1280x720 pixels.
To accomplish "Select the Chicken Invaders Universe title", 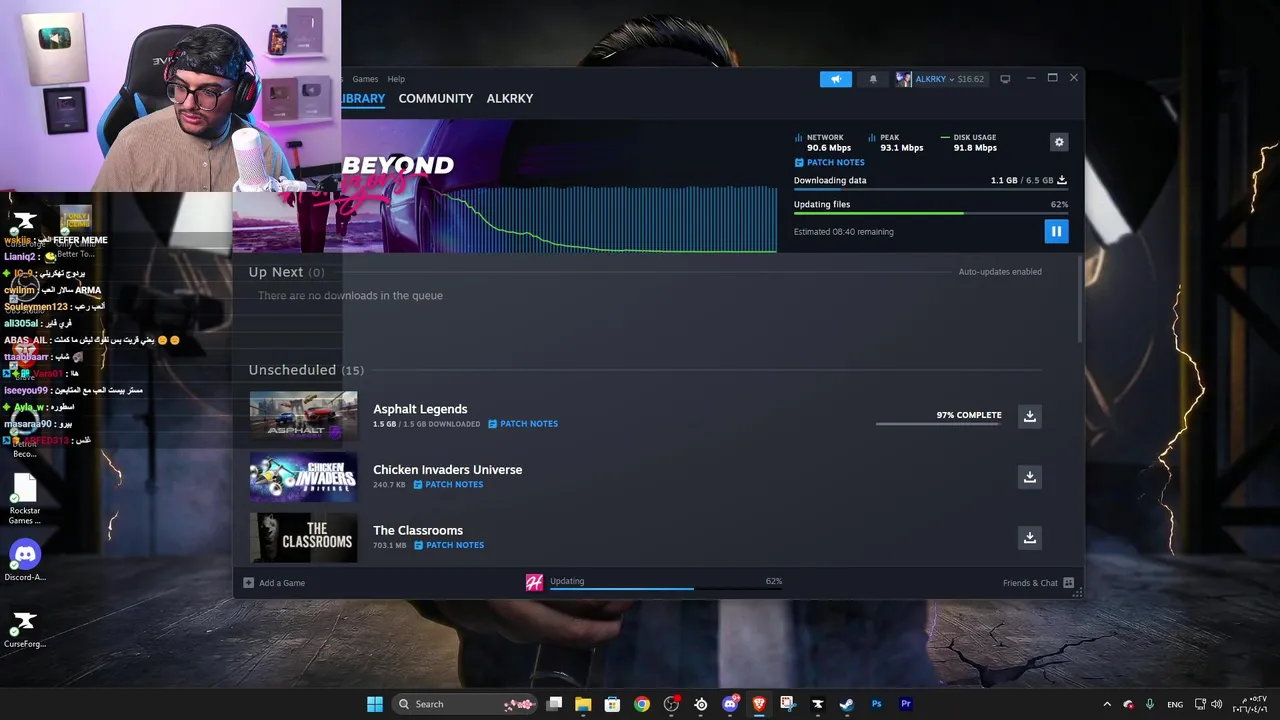I will [447, 470].
